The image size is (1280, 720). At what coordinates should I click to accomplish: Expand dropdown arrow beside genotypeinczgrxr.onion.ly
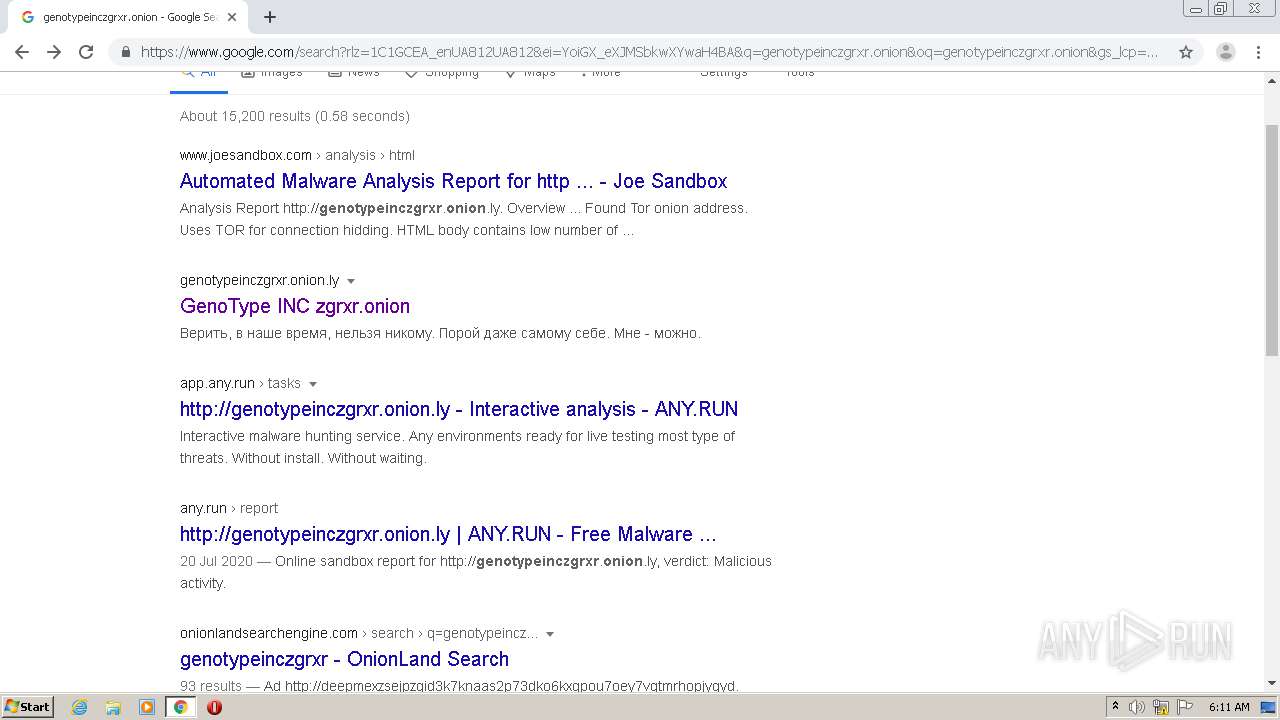(x=351, y=281)
